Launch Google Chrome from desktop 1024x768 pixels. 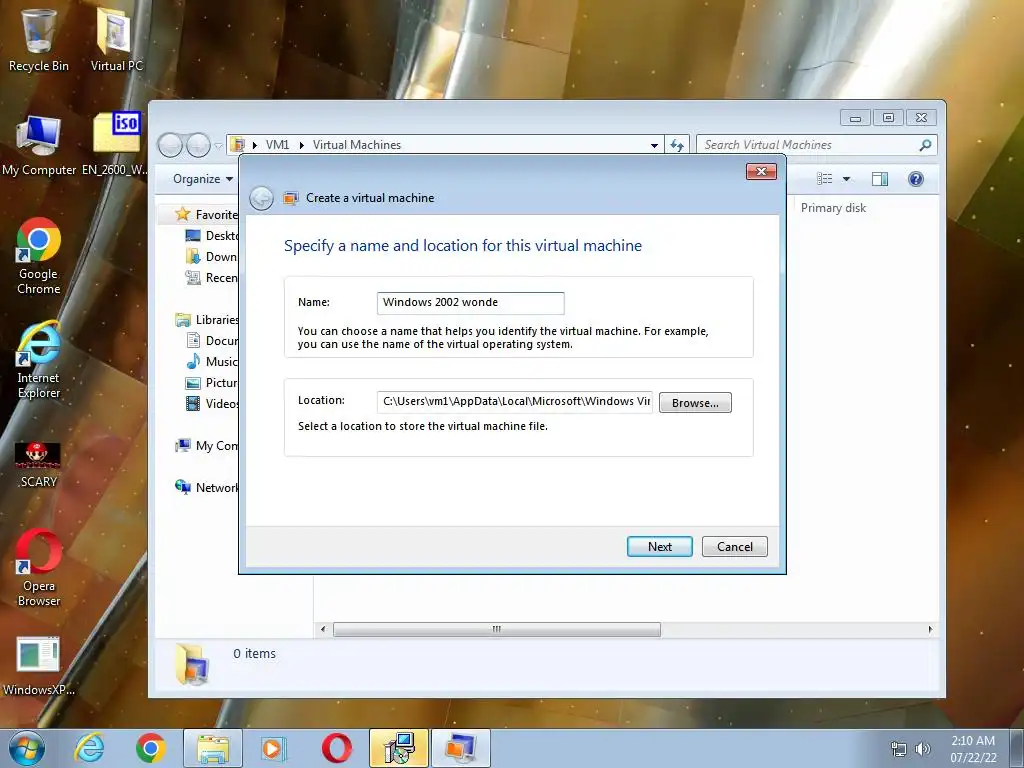click(x=39, y=256)
